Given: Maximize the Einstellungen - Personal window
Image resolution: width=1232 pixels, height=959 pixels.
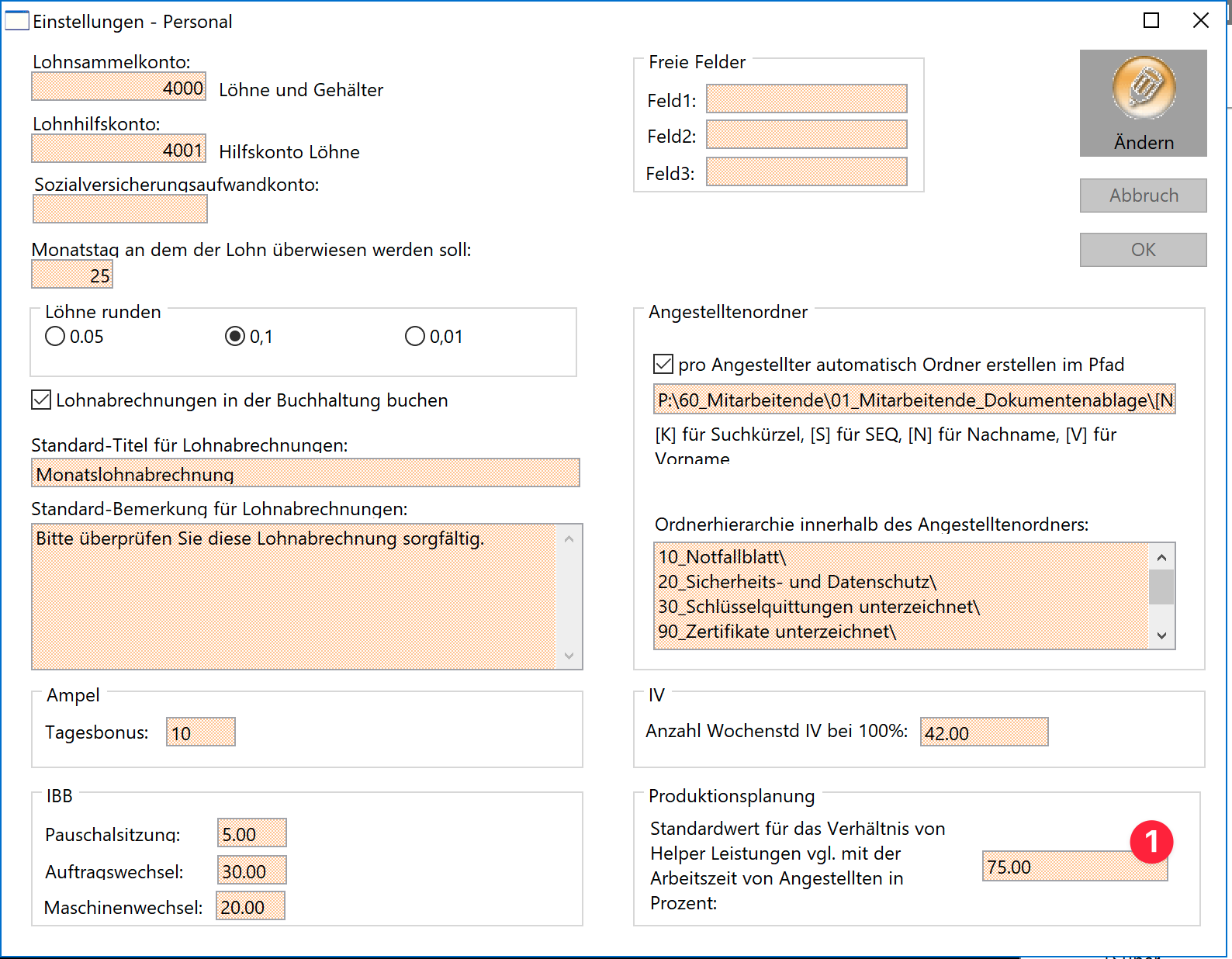Looking at the screenshot, I should point(1151,21).
